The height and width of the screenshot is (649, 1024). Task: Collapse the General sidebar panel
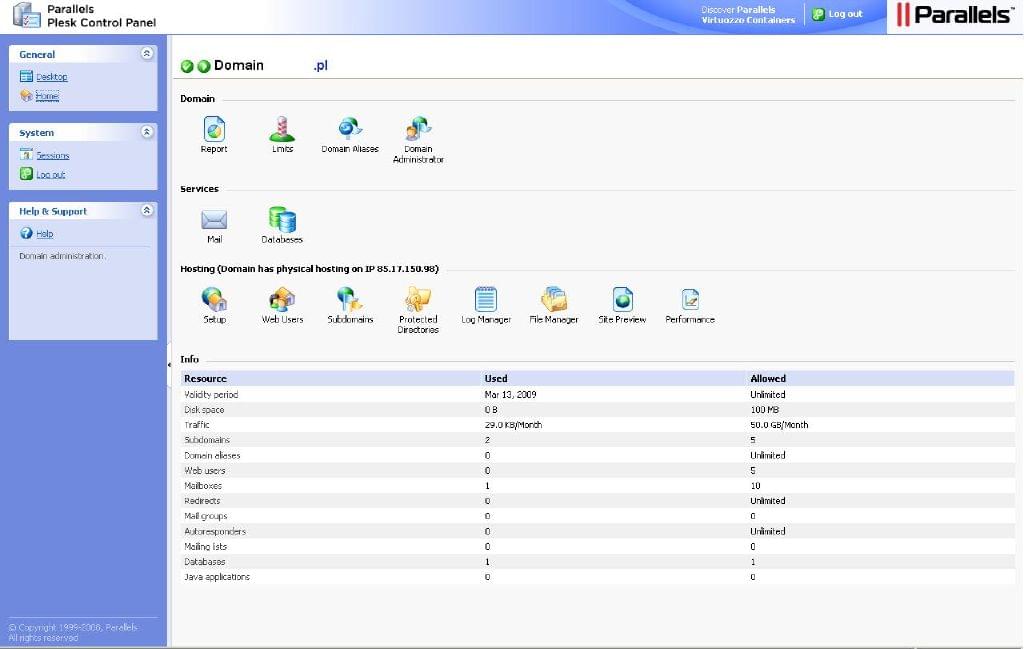point(147,54)
